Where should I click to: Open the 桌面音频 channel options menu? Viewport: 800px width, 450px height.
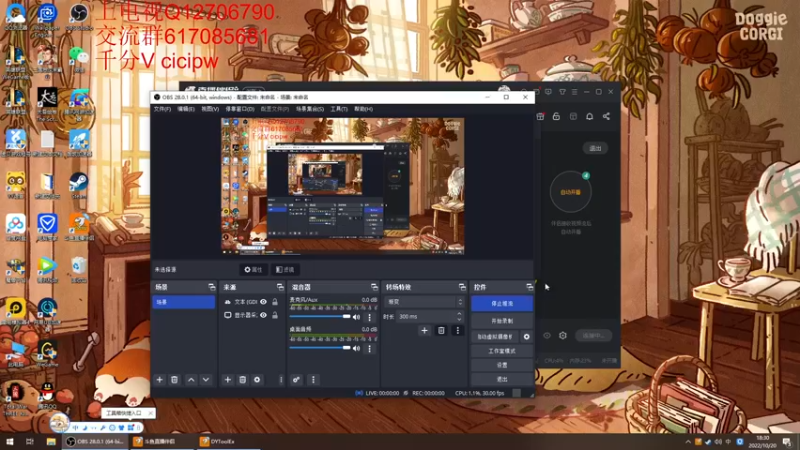370,348
